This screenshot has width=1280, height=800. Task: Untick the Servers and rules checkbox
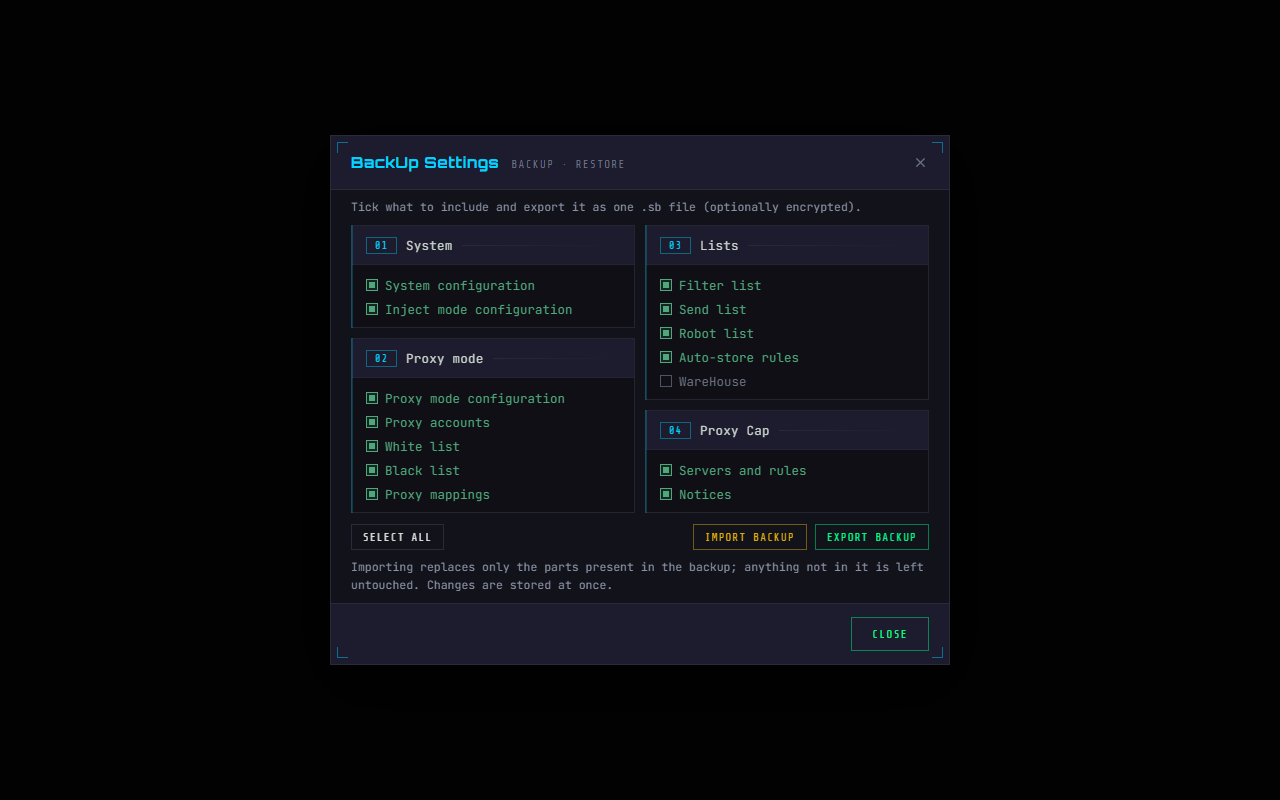click(x=666, y=470)
